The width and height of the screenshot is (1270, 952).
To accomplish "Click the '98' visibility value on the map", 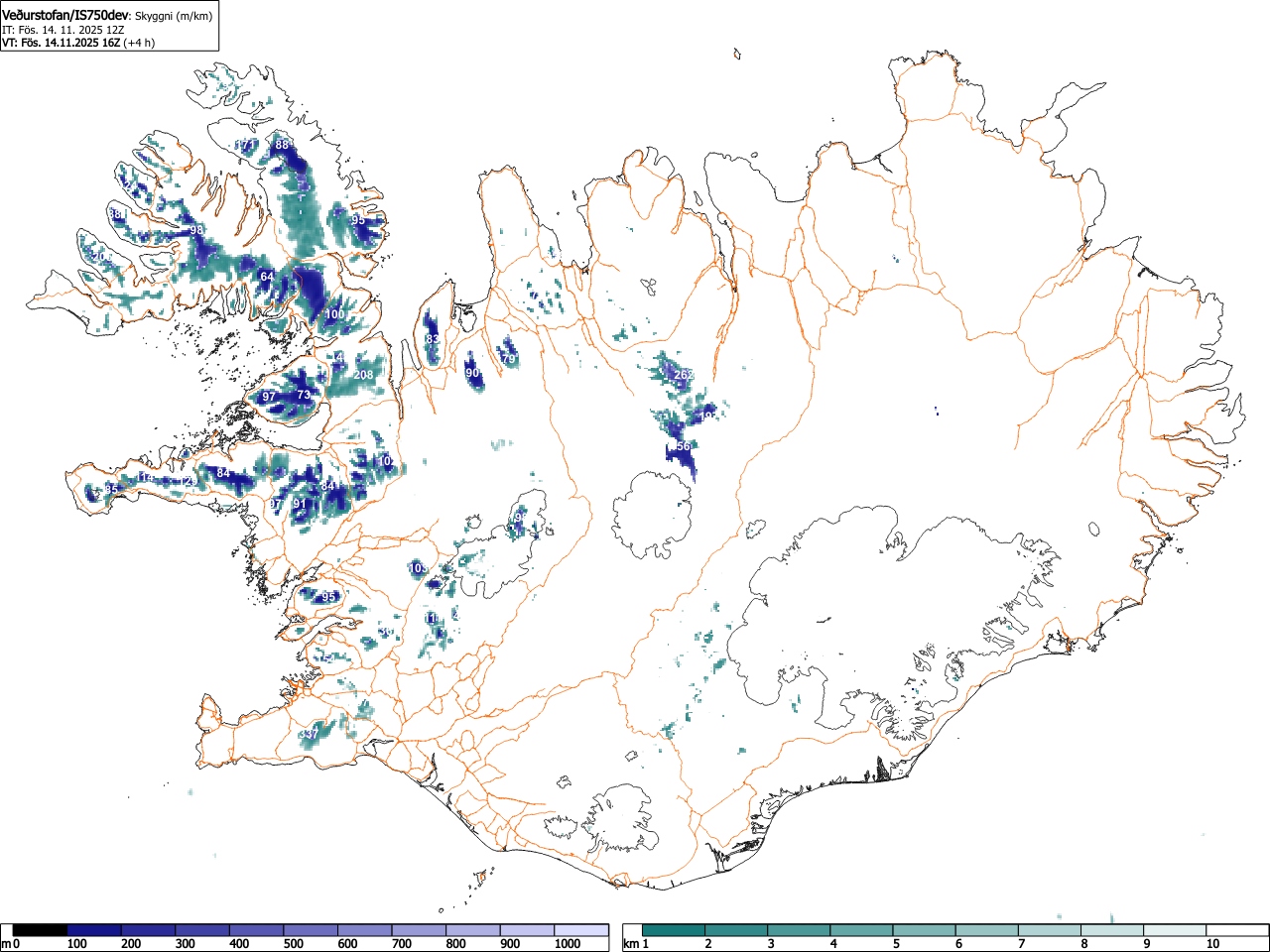I will [x=196, y=230].
